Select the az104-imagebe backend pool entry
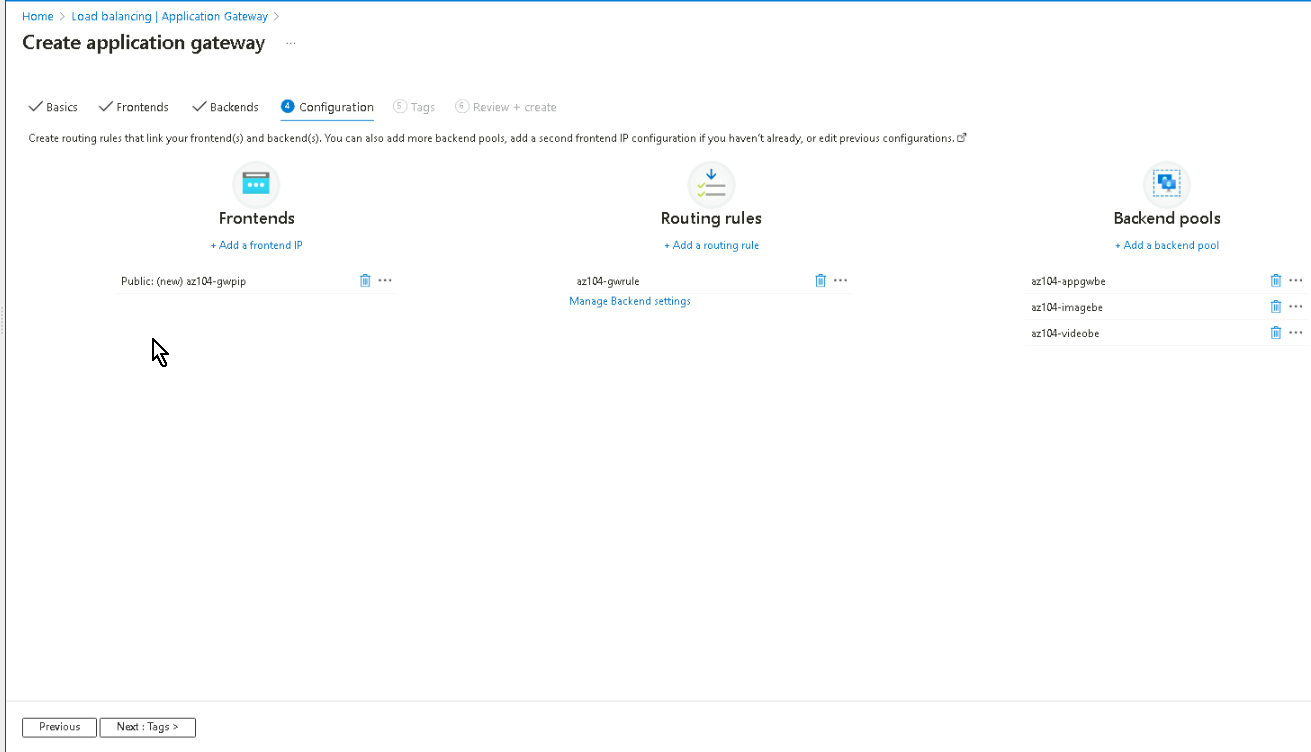Image resolution: width=1311 pixels, height=752 pixels. [1067, 307]
